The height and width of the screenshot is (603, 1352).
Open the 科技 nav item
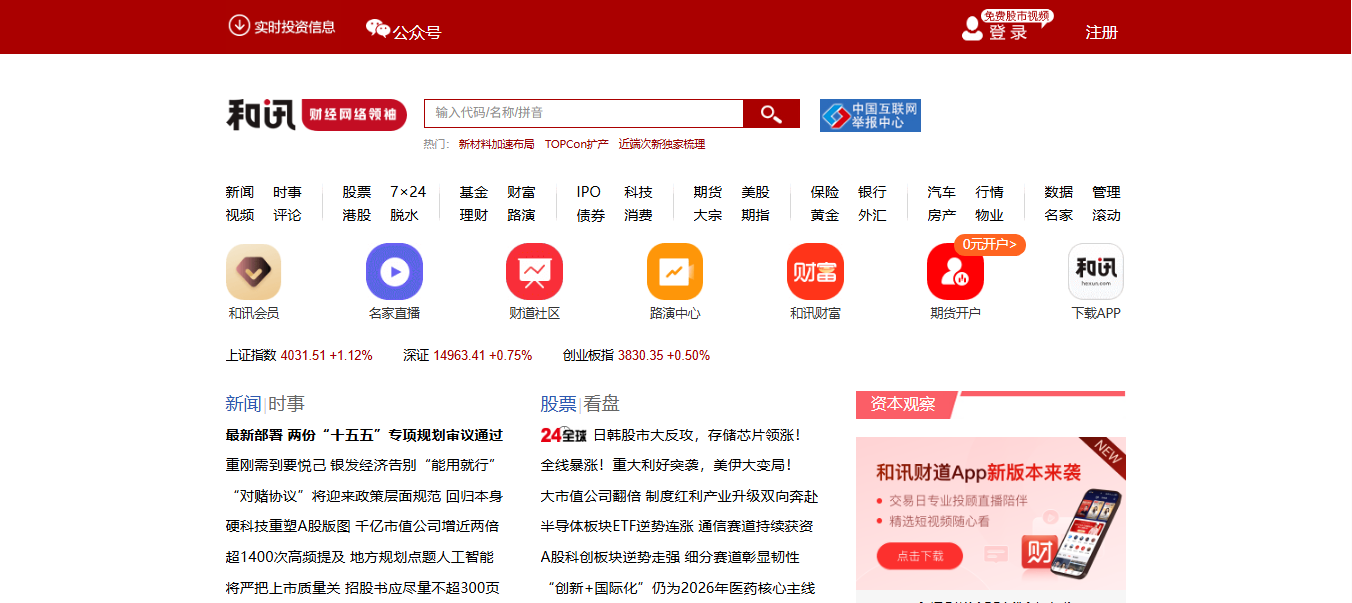pyautogui.click(x=638, y=192)
